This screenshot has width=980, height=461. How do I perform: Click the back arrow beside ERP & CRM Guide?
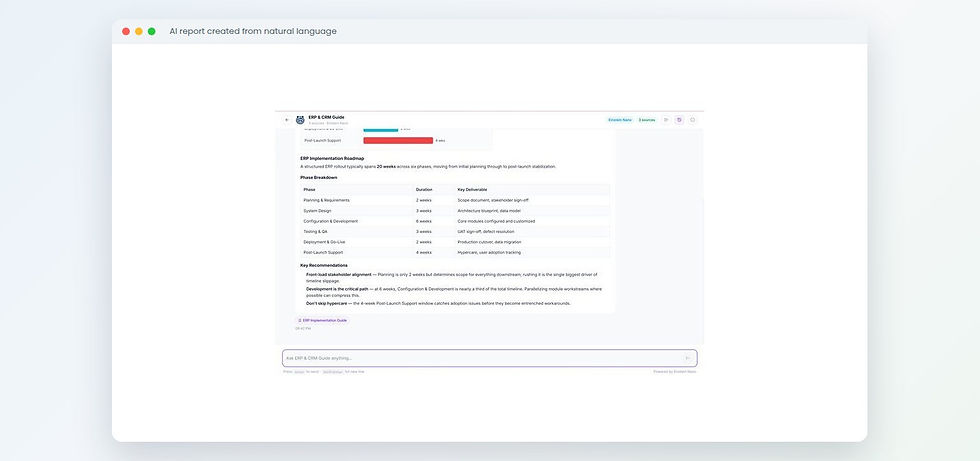(x=286, y=120)
